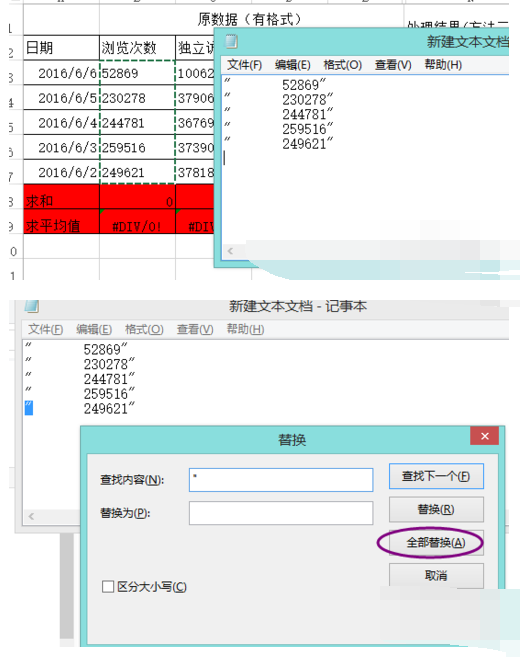Click the sum cell showing 0
The image size is (522, 657).
click(x=137, y=197)
